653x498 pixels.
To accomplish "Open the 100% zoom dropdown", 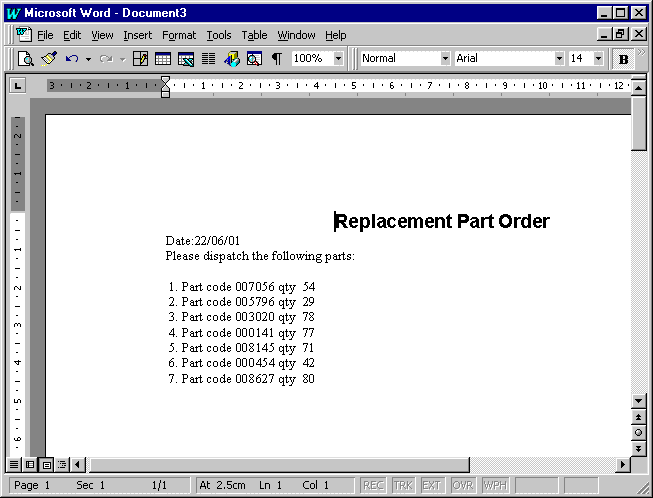I will pyautogui.click(x=339, y=58).
